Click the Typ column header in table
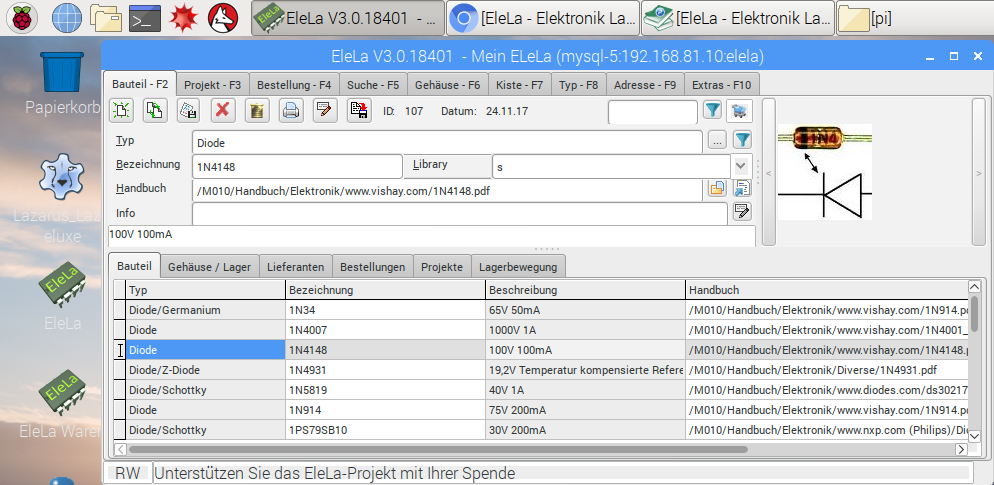Screen dimensions: 994x485 205,290
